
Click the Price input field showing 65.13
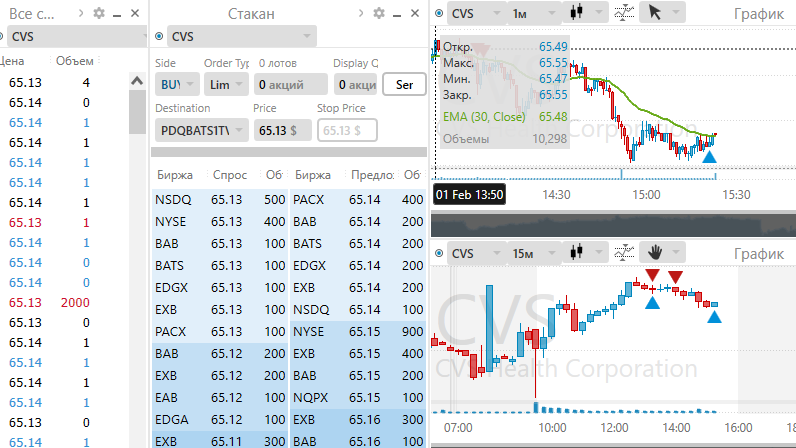point(281,130)
